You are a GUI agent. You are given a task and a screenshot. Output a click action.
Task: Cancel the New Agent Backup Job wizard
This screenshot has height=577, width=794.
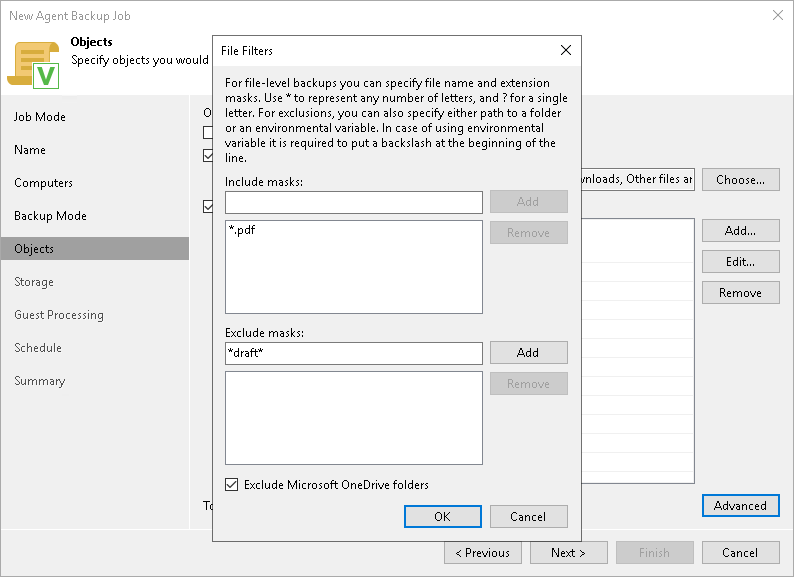tap(740, 553)
